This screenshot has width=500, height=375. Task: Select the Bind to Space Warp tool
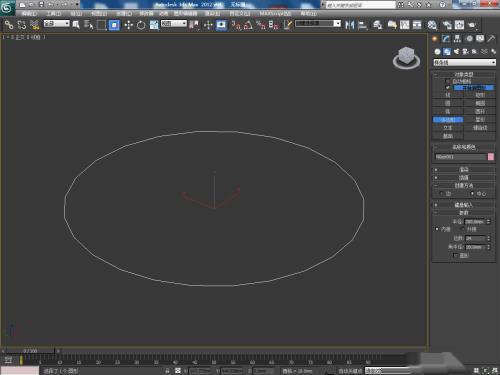click(35, 25)
